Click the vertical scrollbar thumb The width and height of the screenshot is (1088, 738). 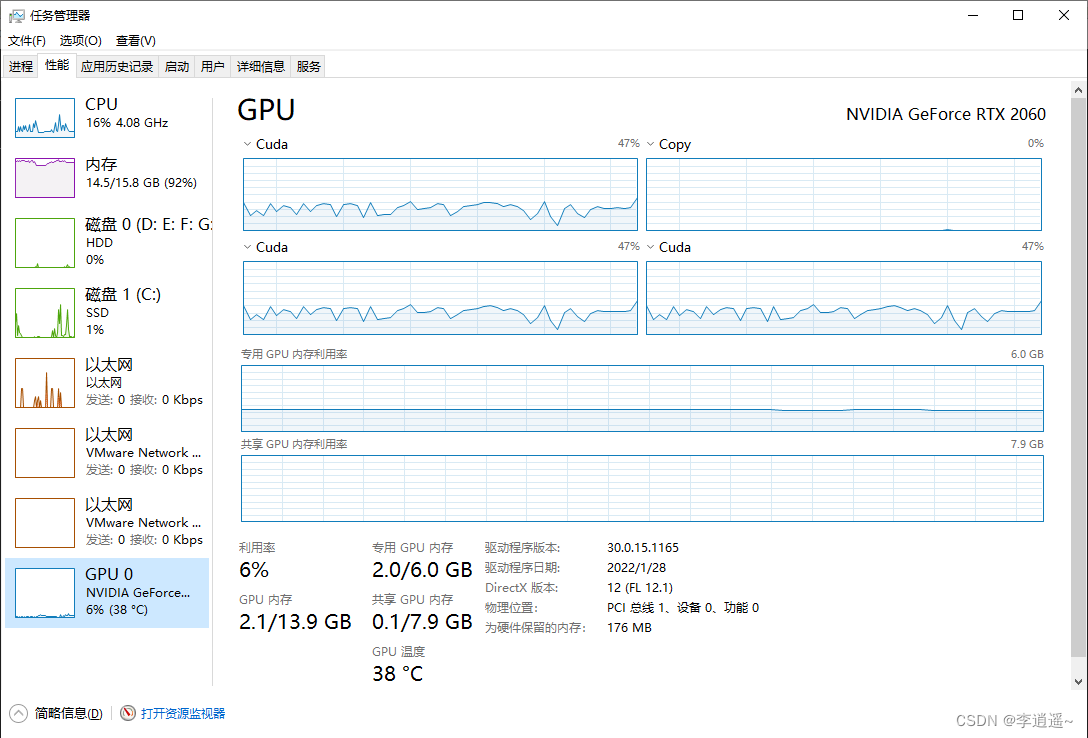click(1078, 378)
